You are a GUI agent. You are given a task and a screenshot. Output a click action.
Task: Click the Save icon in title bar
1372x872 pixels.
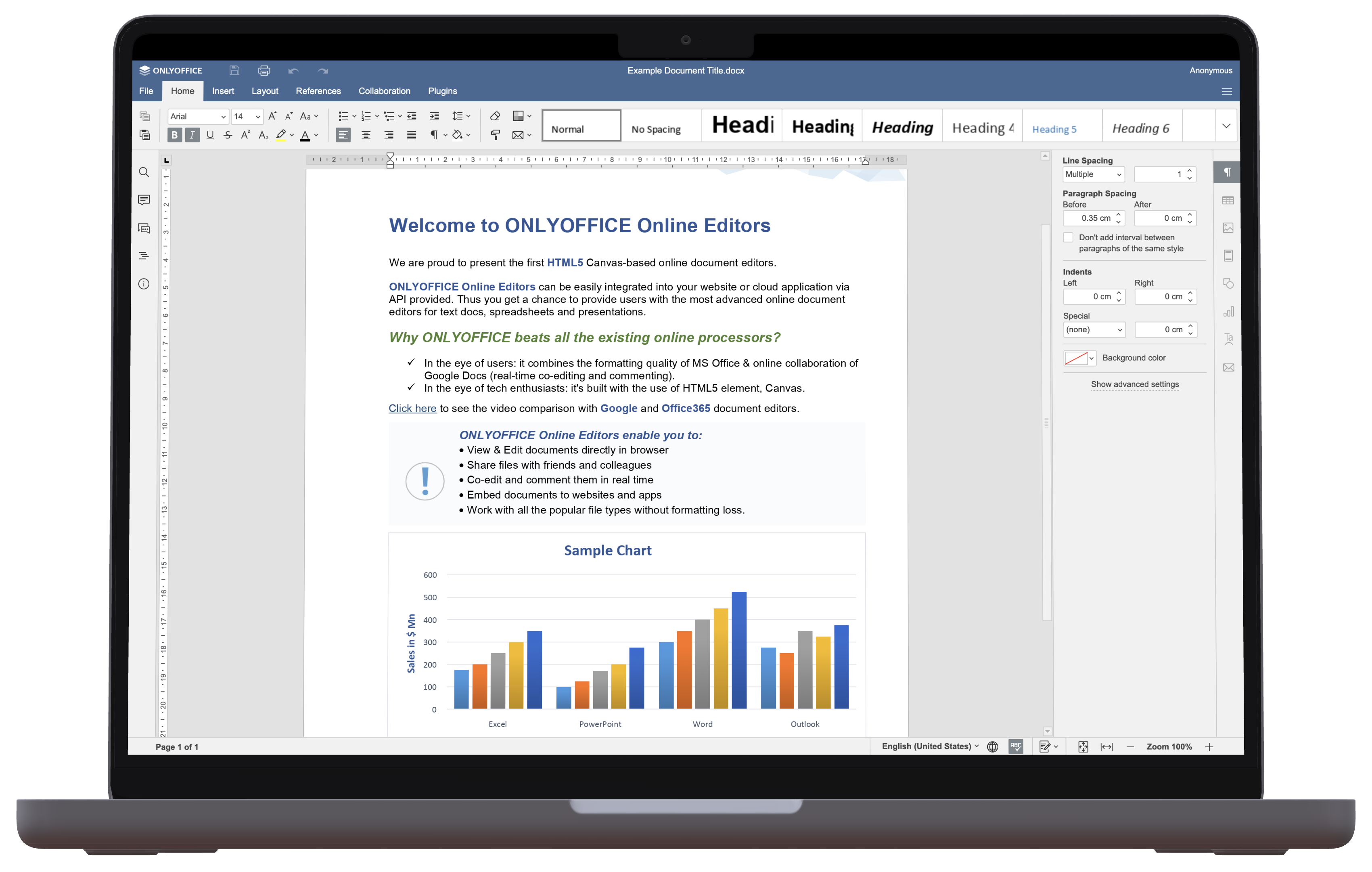tap(234, 70)
